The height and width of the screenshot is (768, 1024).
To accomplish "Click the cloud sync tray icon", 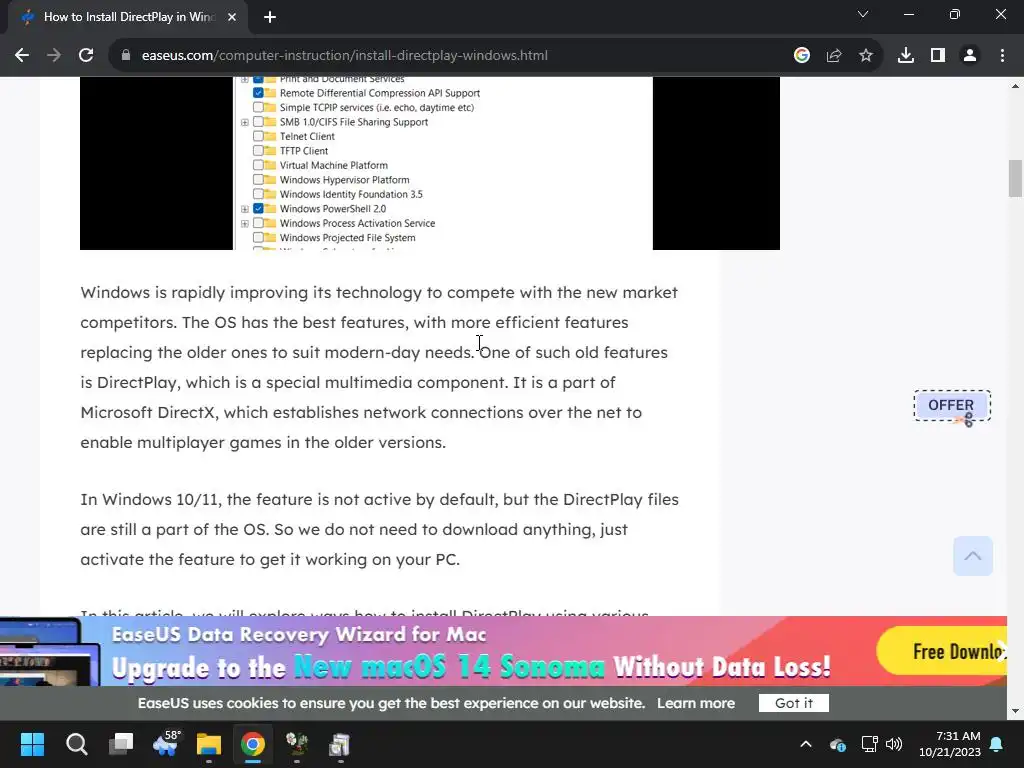I will 838,744.
